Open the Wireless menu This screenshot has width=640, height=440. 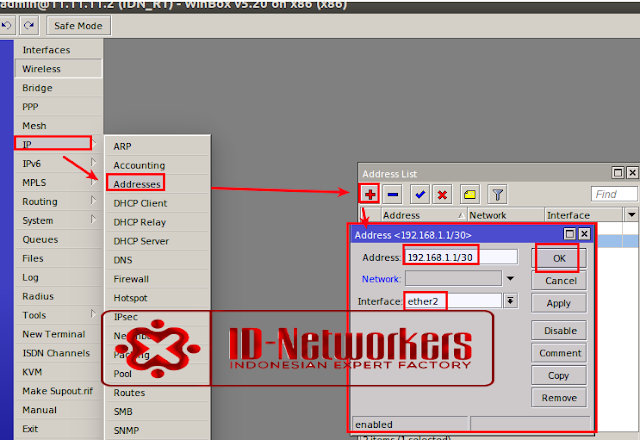tap(58, 69)
